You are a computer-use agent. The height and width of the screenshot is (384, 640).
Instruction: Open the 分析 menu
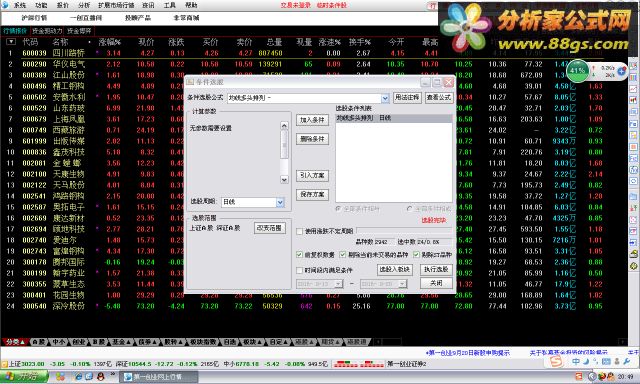tap(84, 5)
